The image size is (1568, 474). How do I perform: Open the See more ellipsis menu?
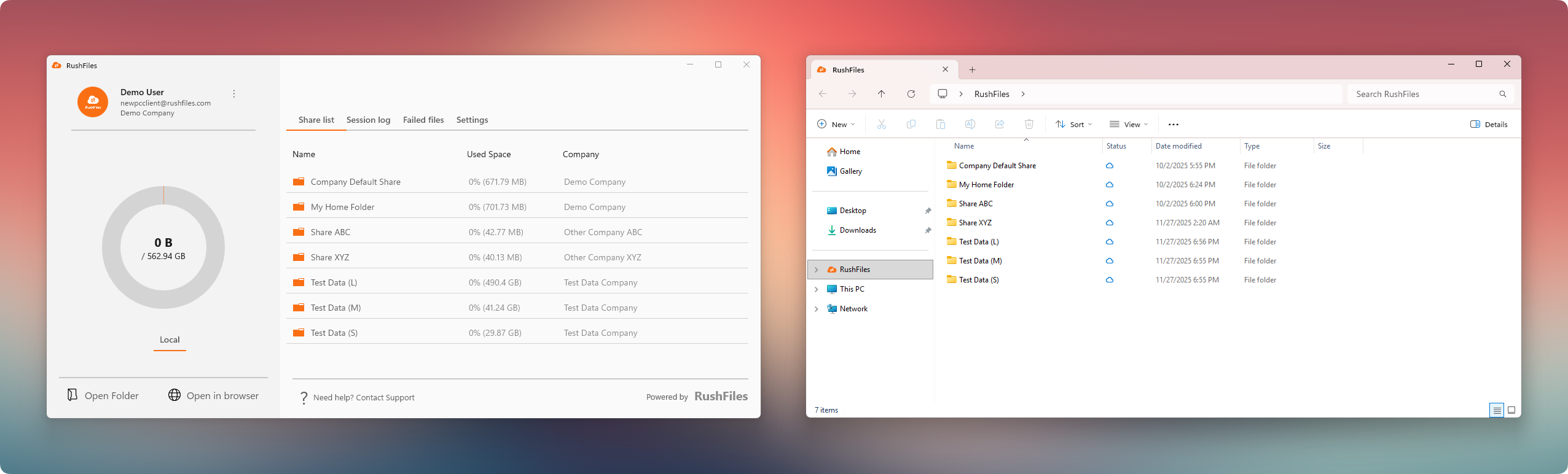(1174, 124)
